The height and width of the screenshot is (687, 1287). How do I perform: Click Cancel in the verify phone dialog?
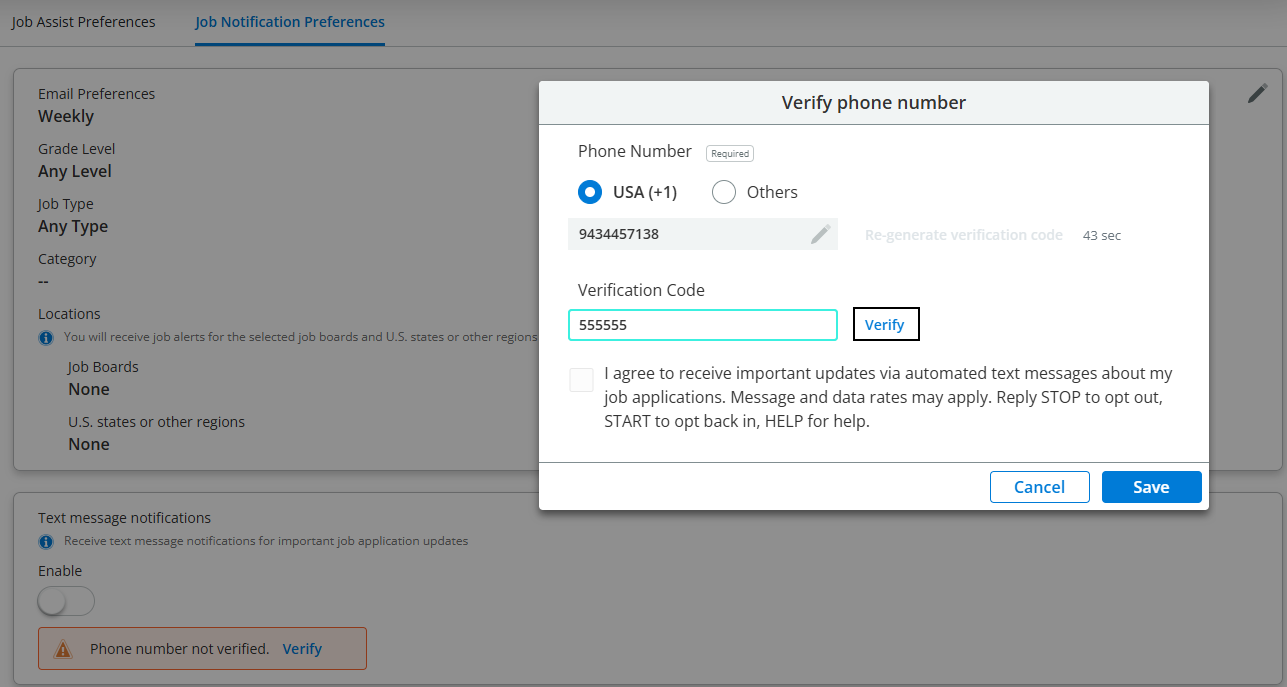[x=1039, y=487]
